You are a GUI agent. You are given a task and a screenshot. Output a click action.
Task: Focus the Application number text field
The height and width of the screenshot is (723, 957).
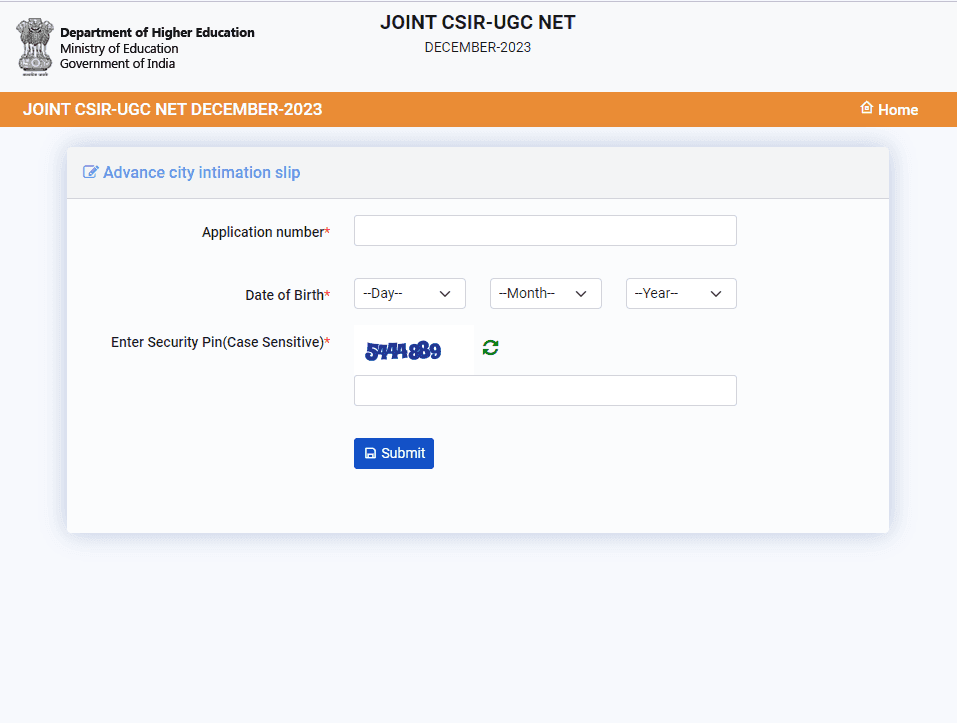[x=545, y=231]
